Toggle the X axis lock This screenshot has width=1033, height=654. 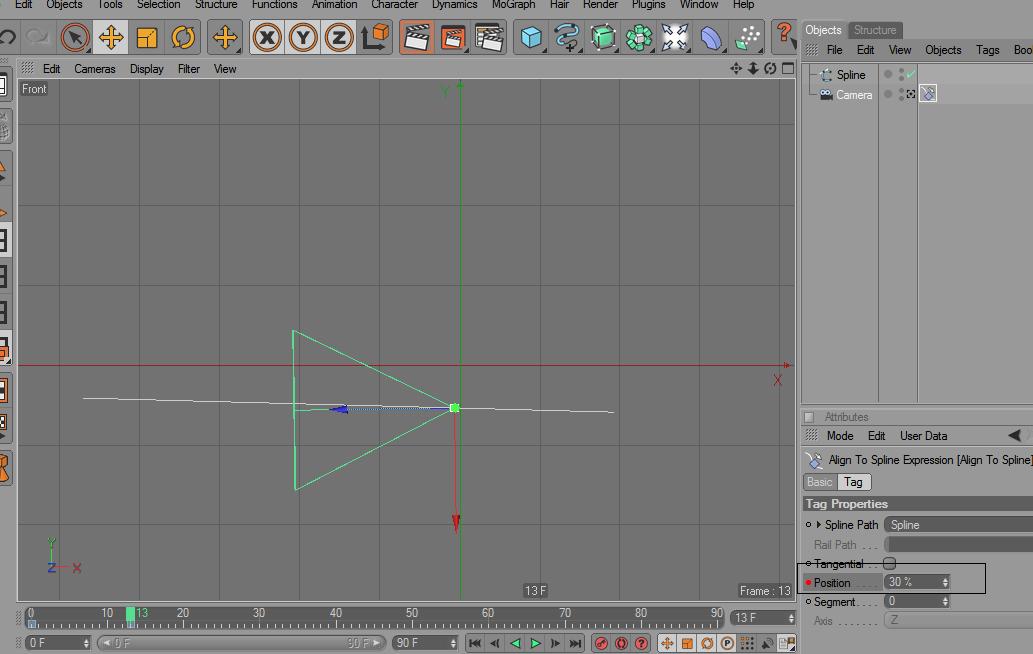pos(267,38)
